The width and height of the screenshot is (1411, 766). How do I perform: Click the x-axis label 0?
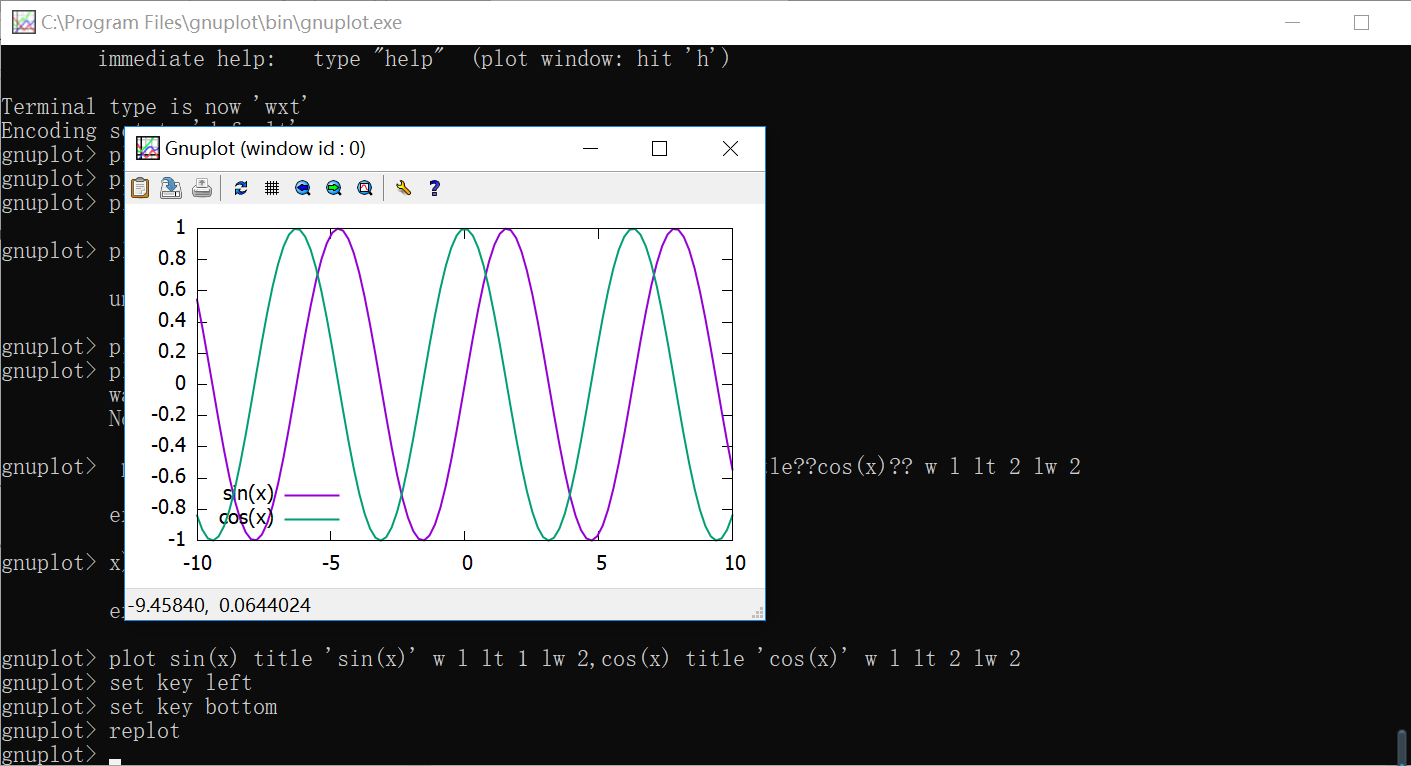pos(467,563)
